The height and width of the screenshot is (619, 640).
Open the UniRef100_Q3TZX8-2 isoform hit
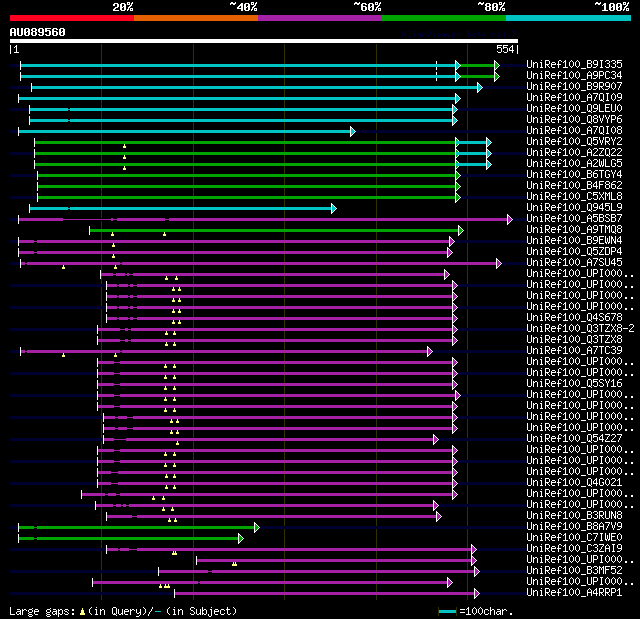(580, 329)
